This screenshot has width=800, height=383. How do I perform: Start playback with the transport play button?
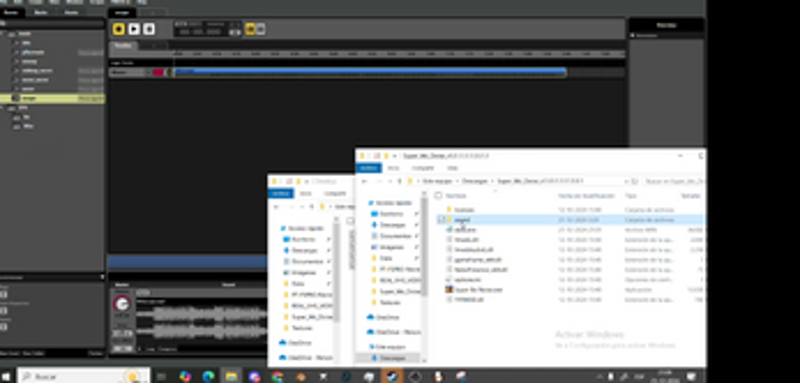point(134,29)
